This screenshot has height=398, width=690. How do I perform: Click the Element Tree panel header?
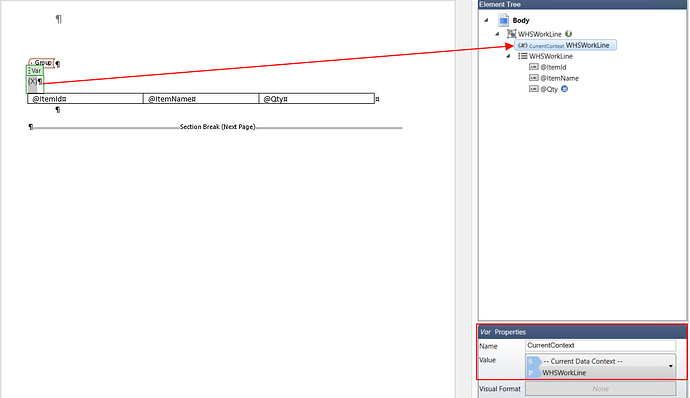[x=583, y=4]
